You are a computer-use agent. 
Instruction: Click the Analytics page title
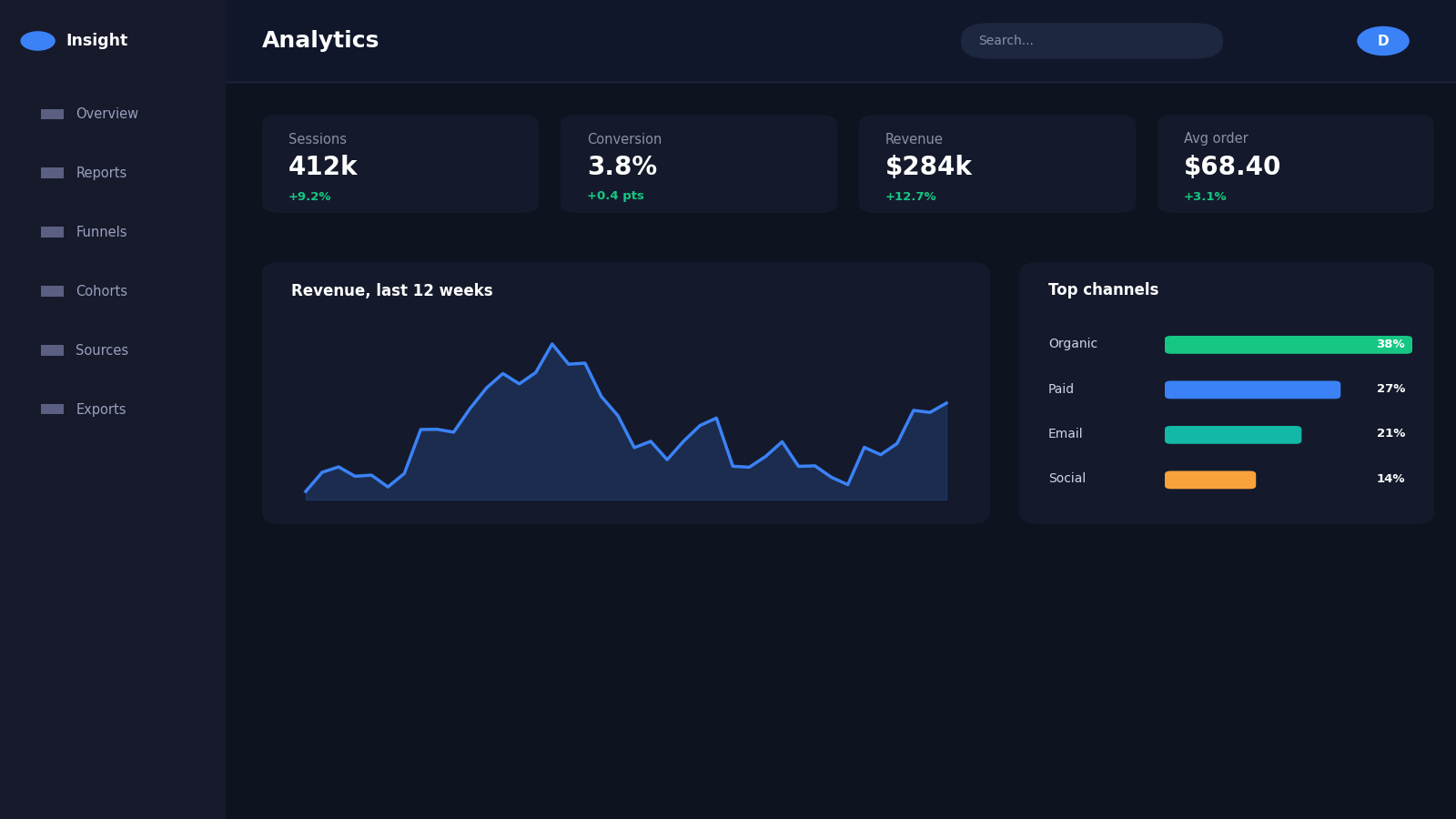[320, 41]
